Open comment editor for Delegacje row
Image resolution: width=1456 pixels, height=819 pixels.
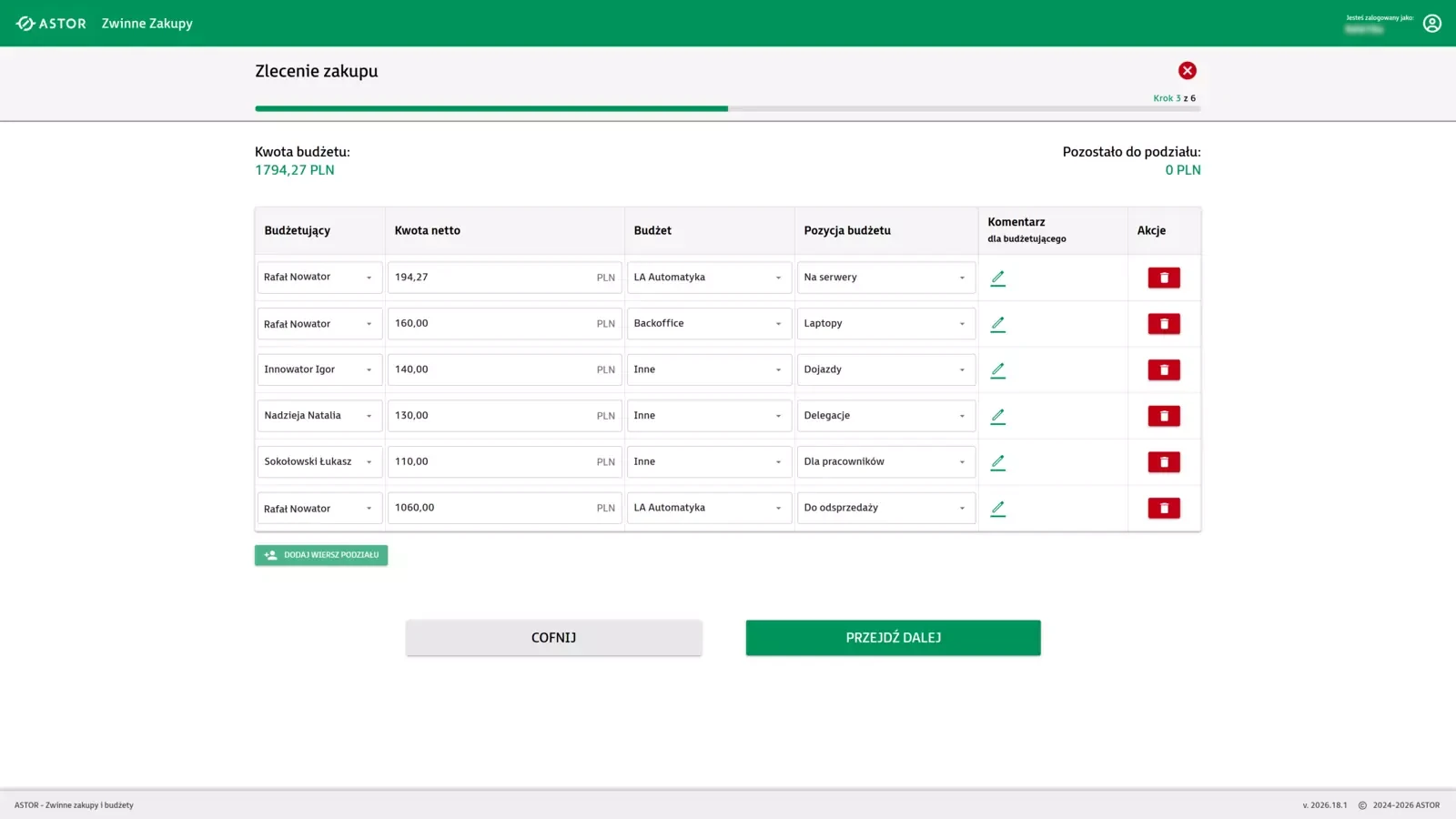pos(997,416)
